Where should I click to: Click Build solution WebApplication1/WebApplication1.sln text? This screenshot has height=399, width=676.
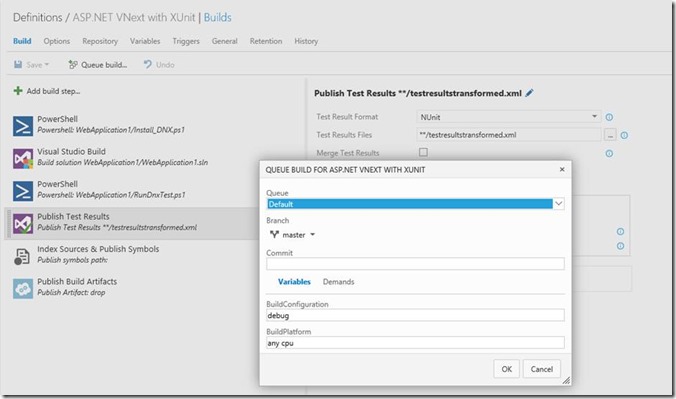pyautogui.click(x=122, y=163)
